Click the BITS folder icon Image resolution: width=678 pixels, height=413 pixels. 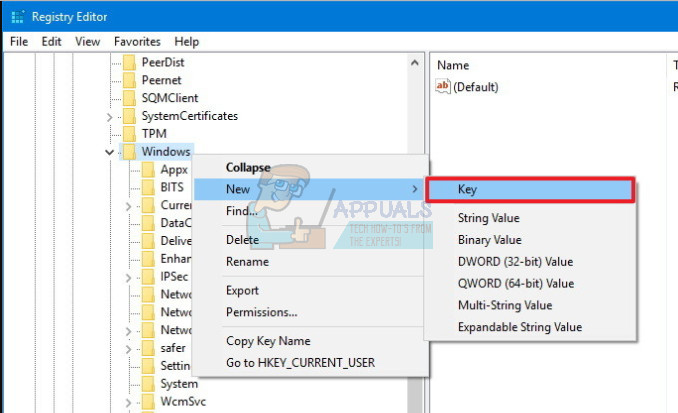click(148, 187)
